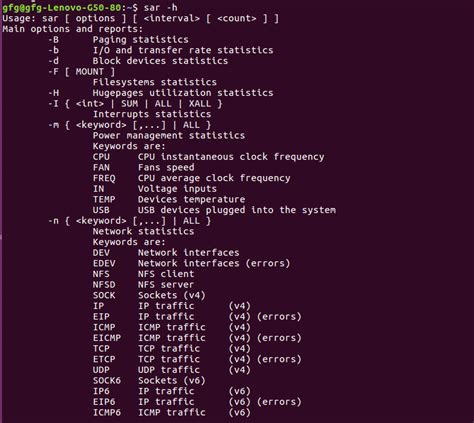Click the FREQ keyword
This screenshot has width=474, height=423.
point(104,178)
